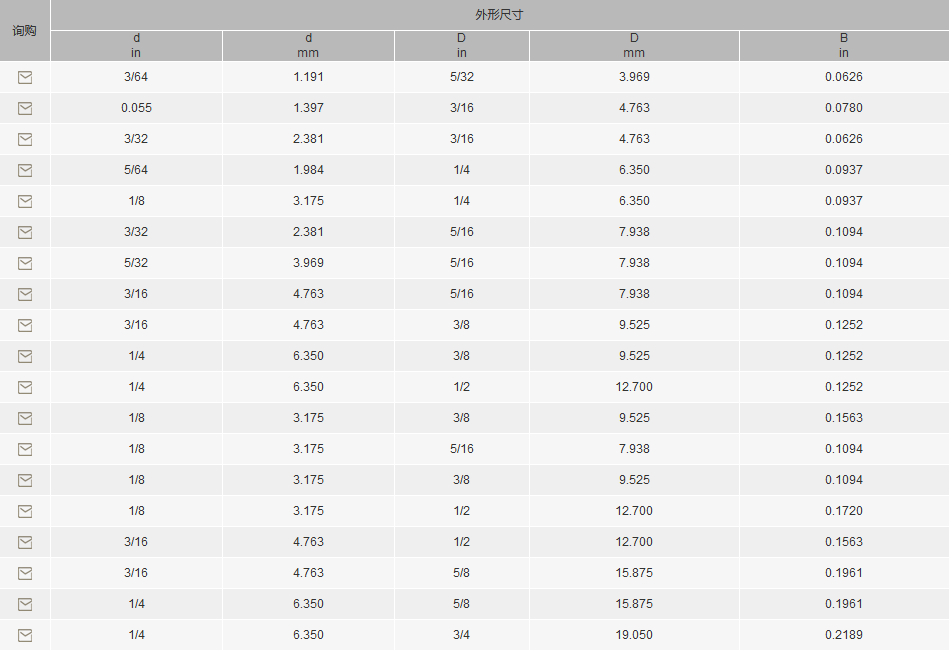This screenshot has width=951, height=651.
Task: Select the 5/32 cell in D in column
Action: pyautogui.click(x=462, y=76)
